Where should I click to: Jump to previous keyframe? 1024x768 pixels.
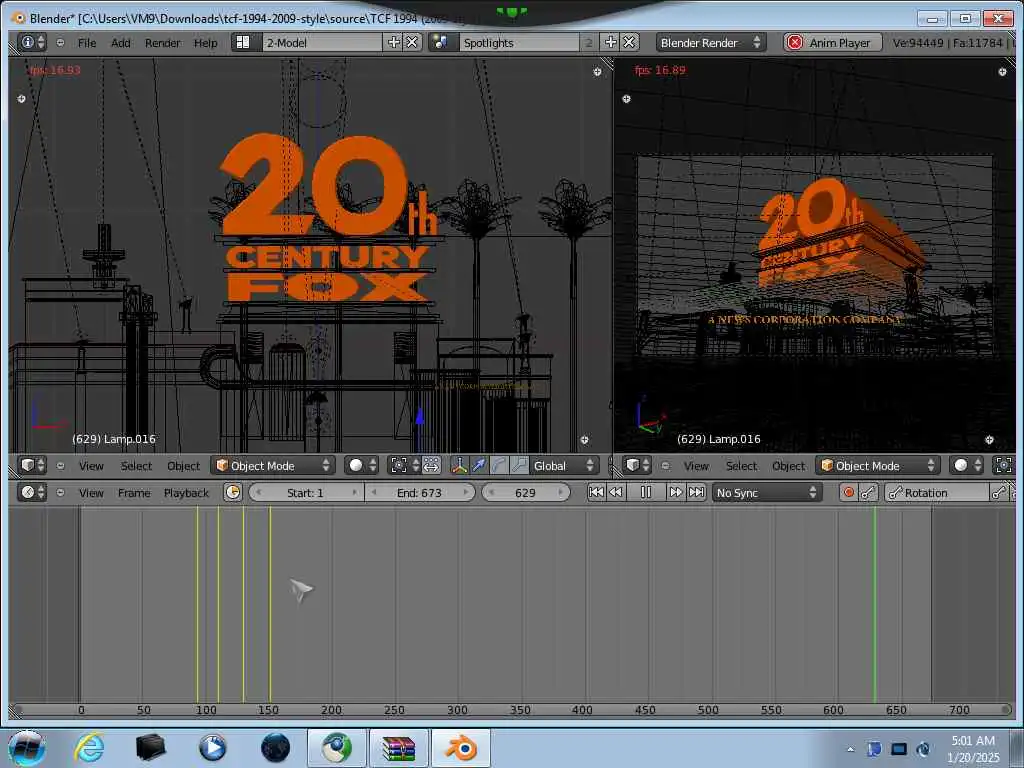(615, 492)
